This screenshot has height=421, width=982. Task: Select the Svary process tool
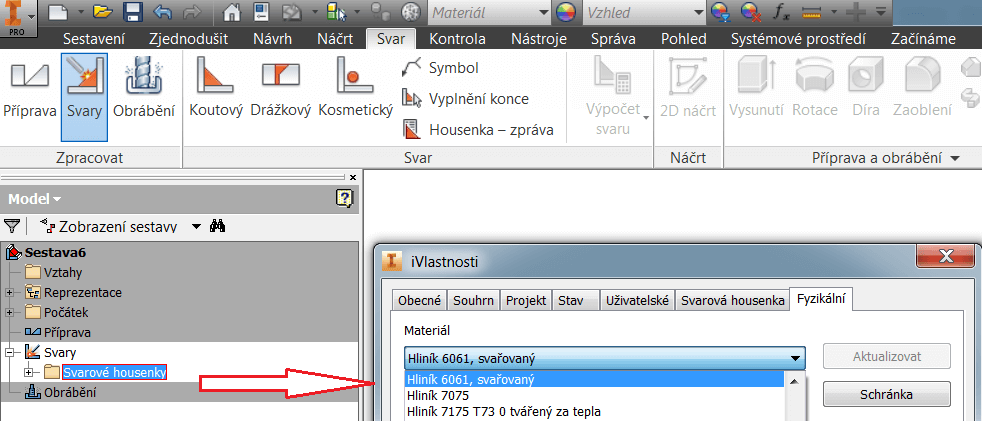coord(85,96)
